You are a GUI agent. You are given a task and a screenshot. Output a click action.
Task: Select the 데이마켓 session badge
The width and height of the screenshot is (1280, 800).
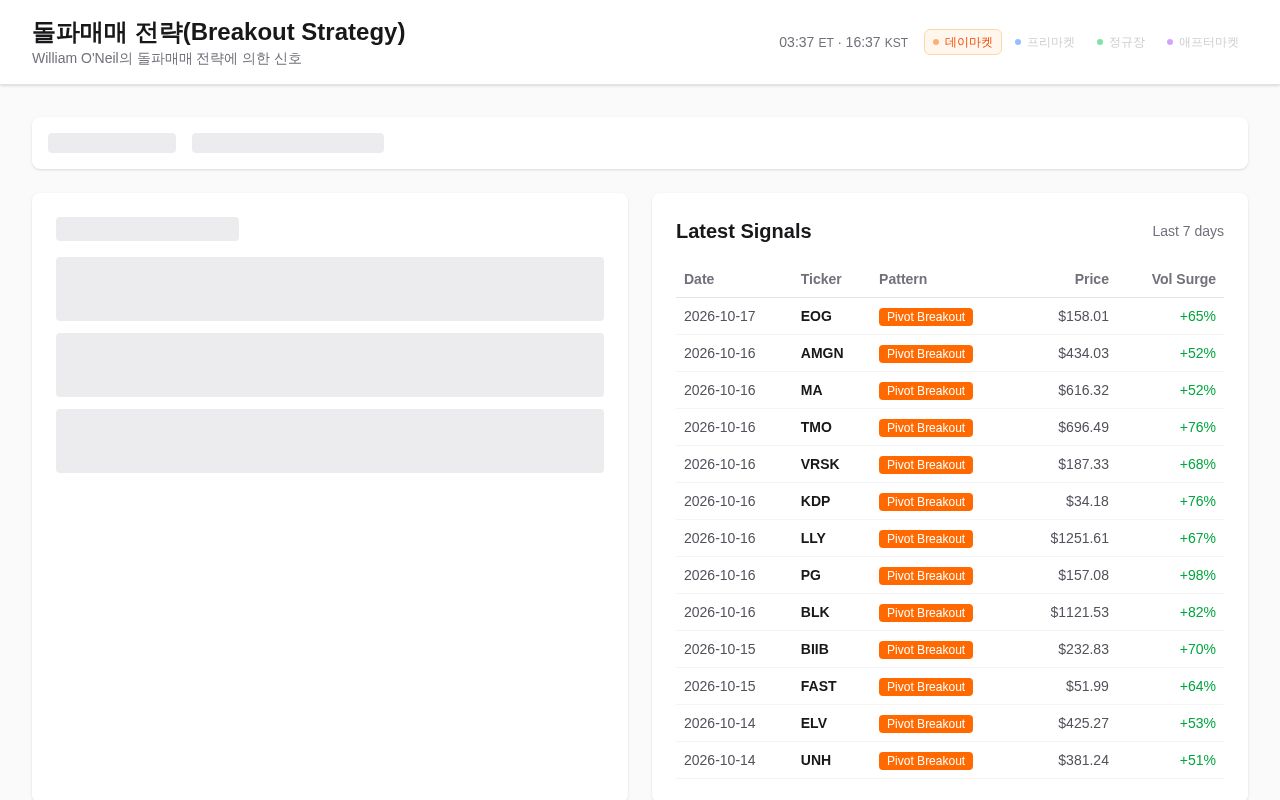pyautogui.click(x=963, y=42)
